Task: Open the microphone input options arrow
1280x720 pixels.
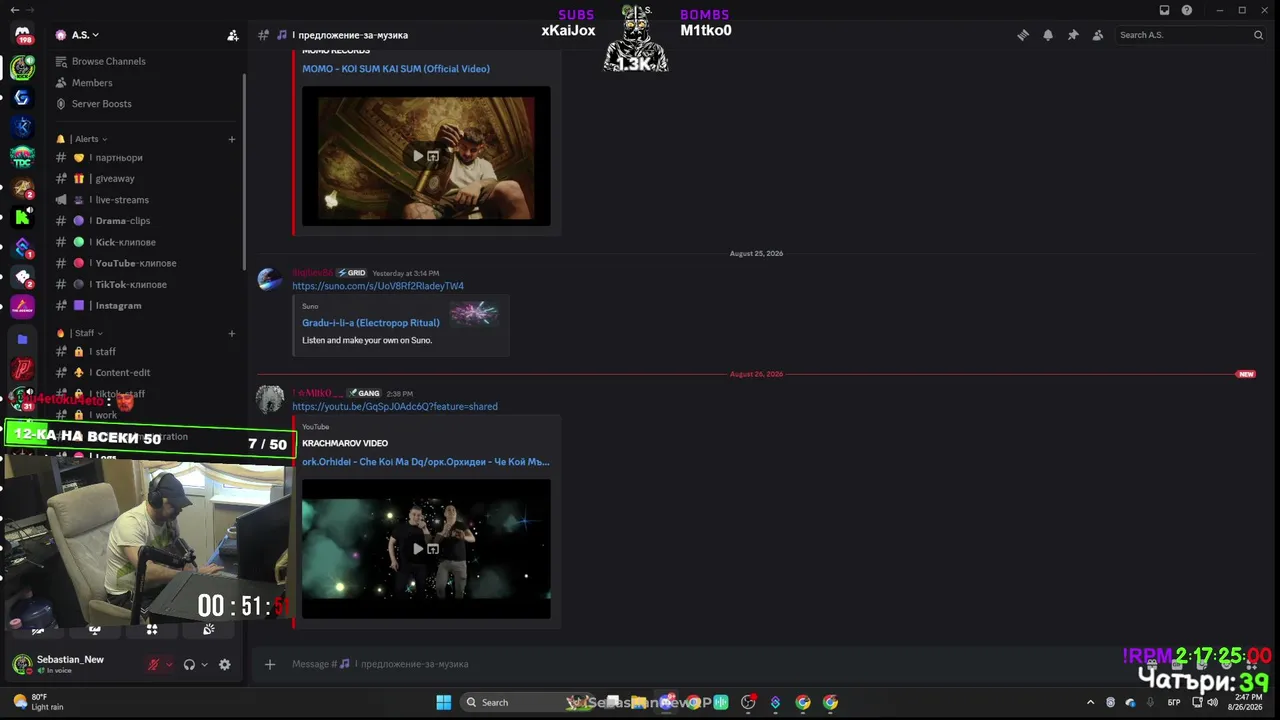Action: point(168,664)
